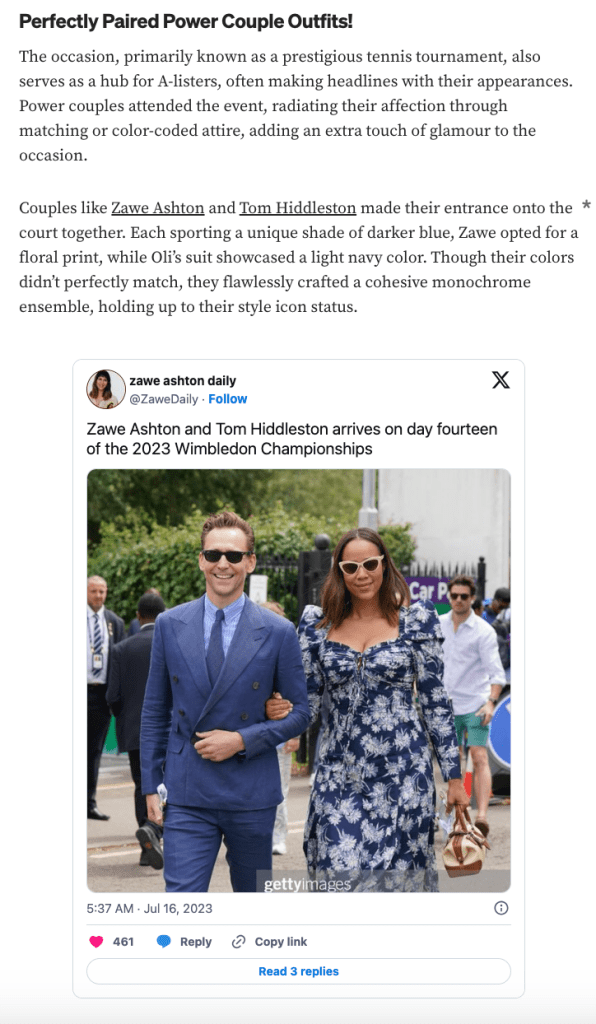Viewport: 596px width, 1024px height.
Task: Follow the @ZaweDaily account
Action: tap(228, 399)
